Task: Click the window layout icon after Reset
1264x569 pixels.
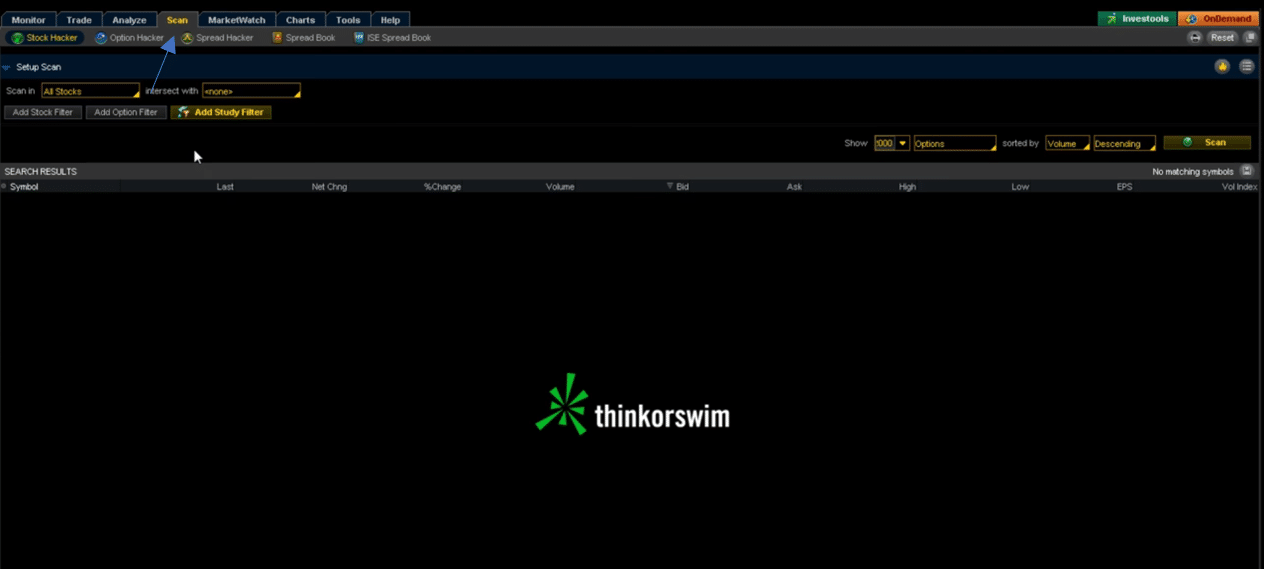Action: coord(1249,37)
